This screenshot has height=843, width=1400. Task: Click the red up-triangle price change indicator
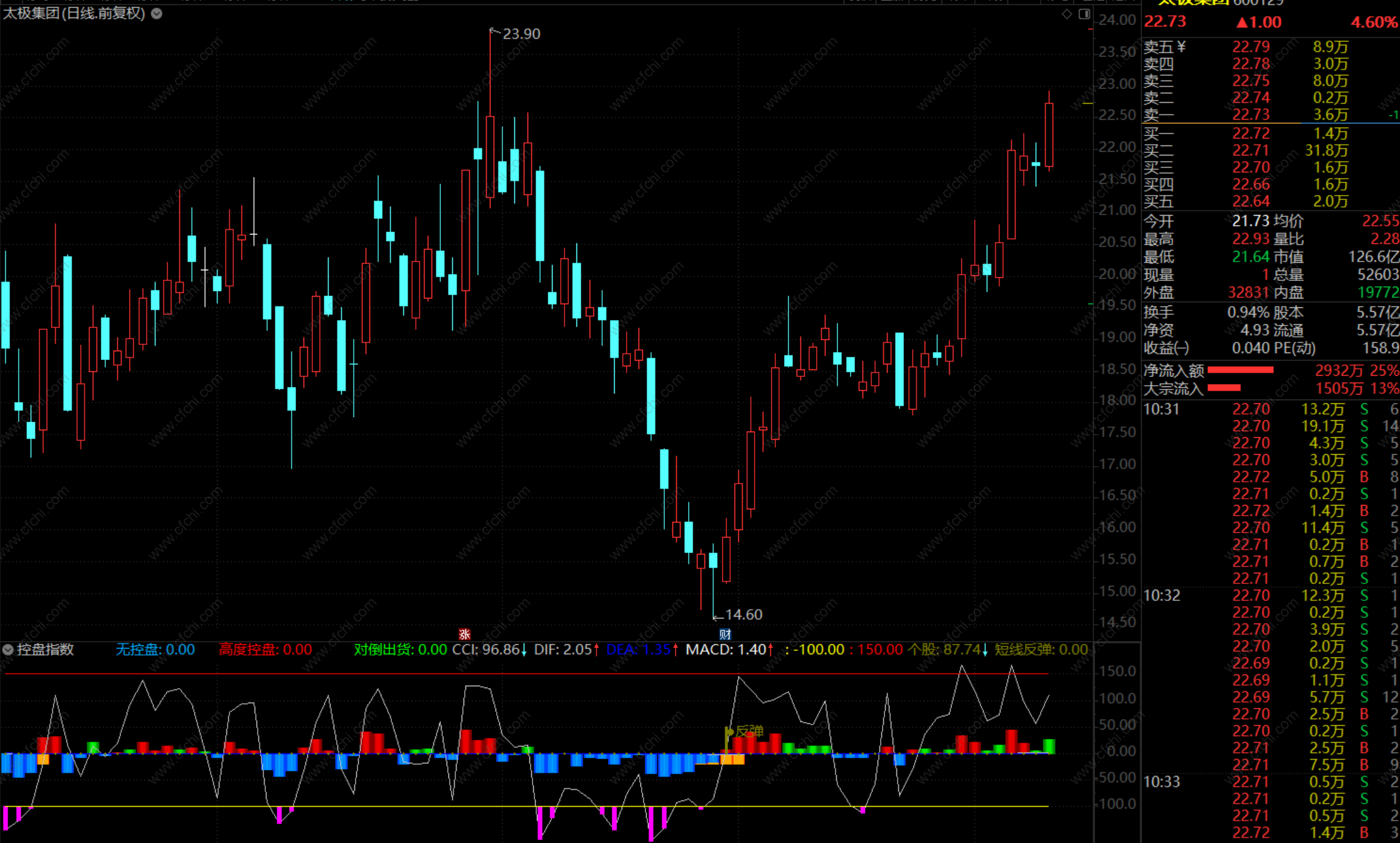[x=1242, y=23]
